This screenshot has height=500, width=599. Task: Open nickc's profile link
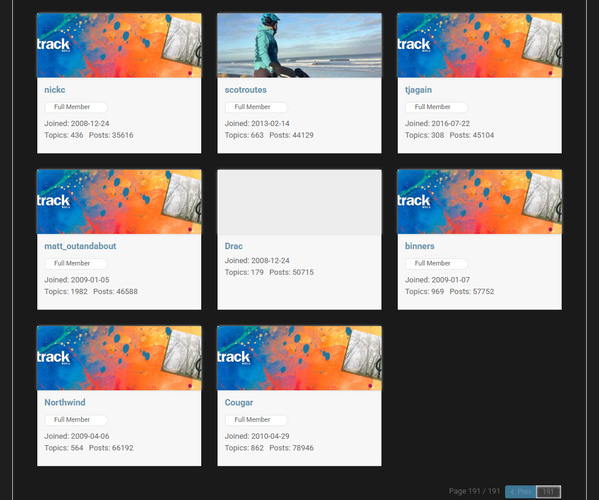coord(55,90)
